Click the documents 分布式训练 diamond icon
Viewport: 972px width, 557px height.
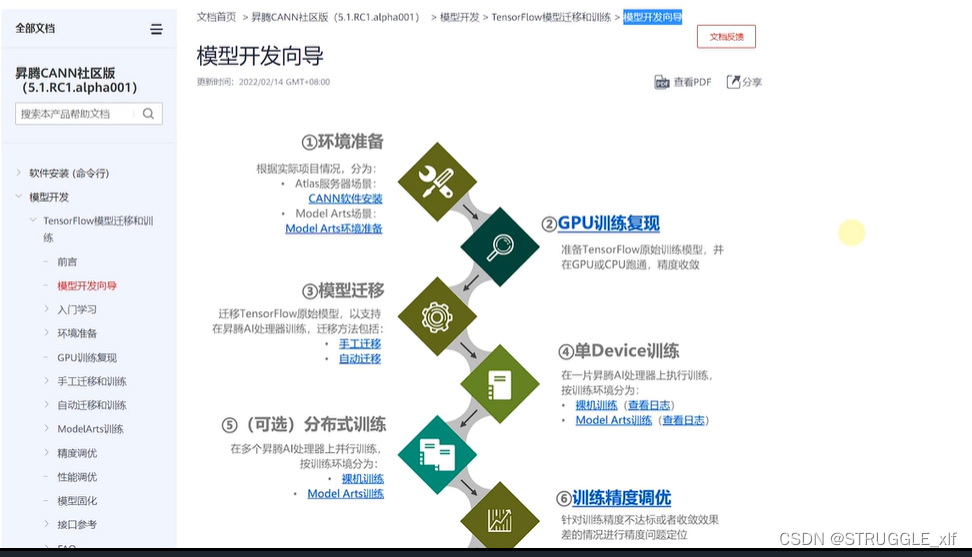coord(437,455)
